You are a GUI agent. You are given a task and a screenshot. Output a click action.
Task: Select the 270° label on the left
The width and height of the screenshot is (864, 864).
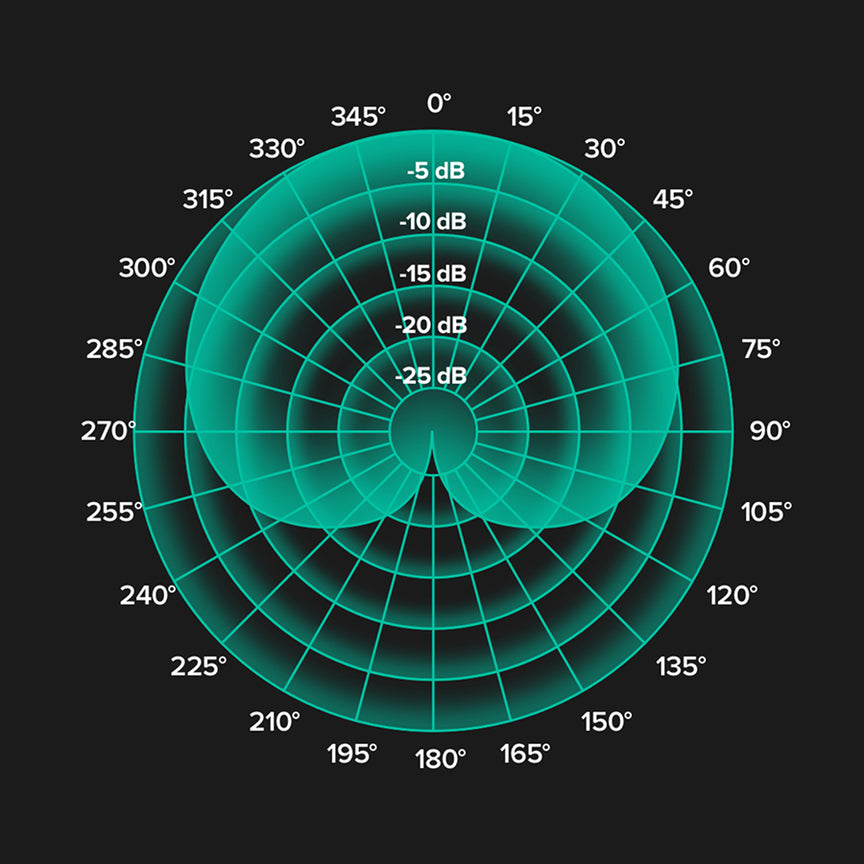coord(108,431)
